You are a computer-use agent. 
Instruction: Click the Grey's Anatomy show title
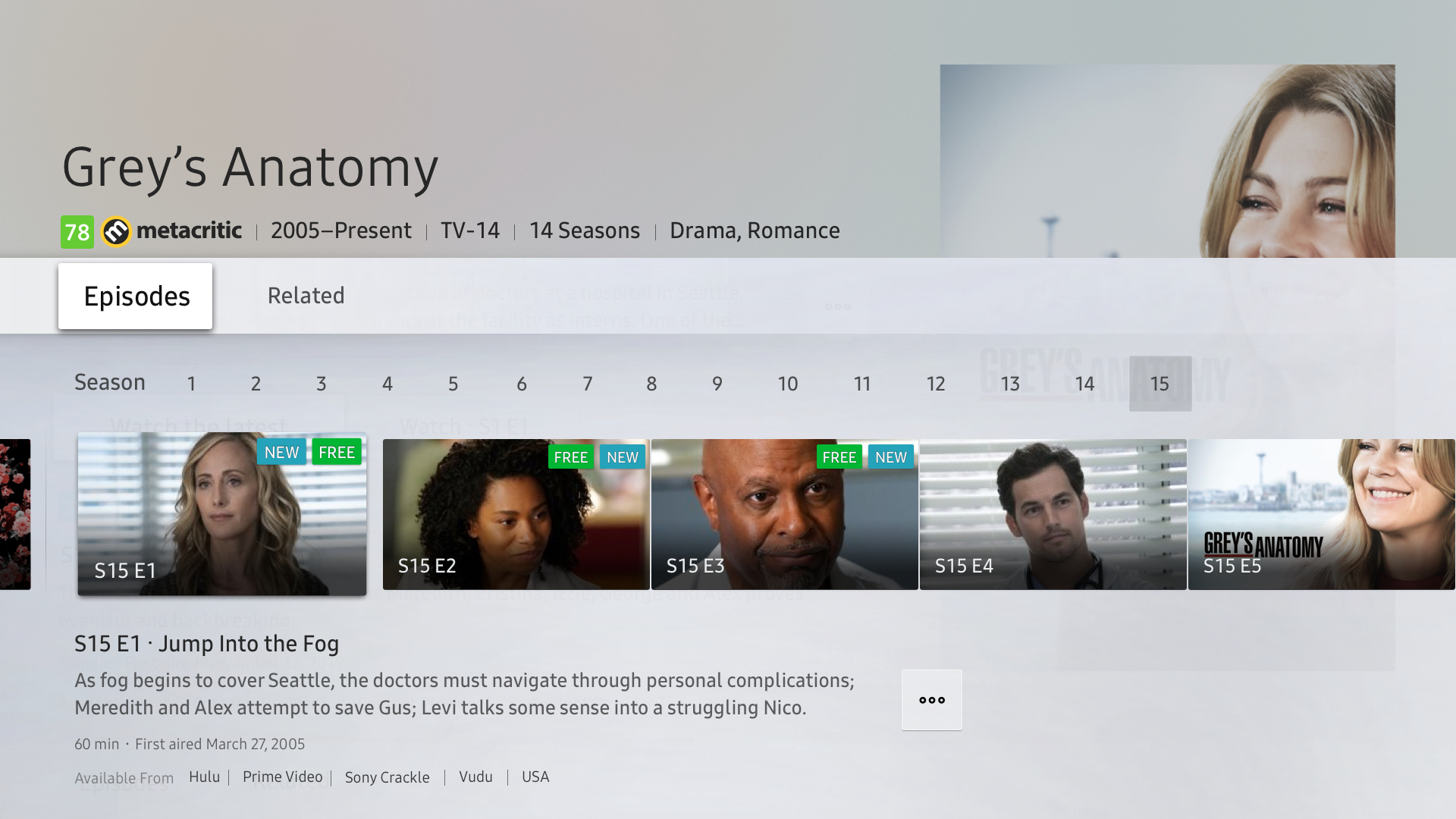[250, 167]
